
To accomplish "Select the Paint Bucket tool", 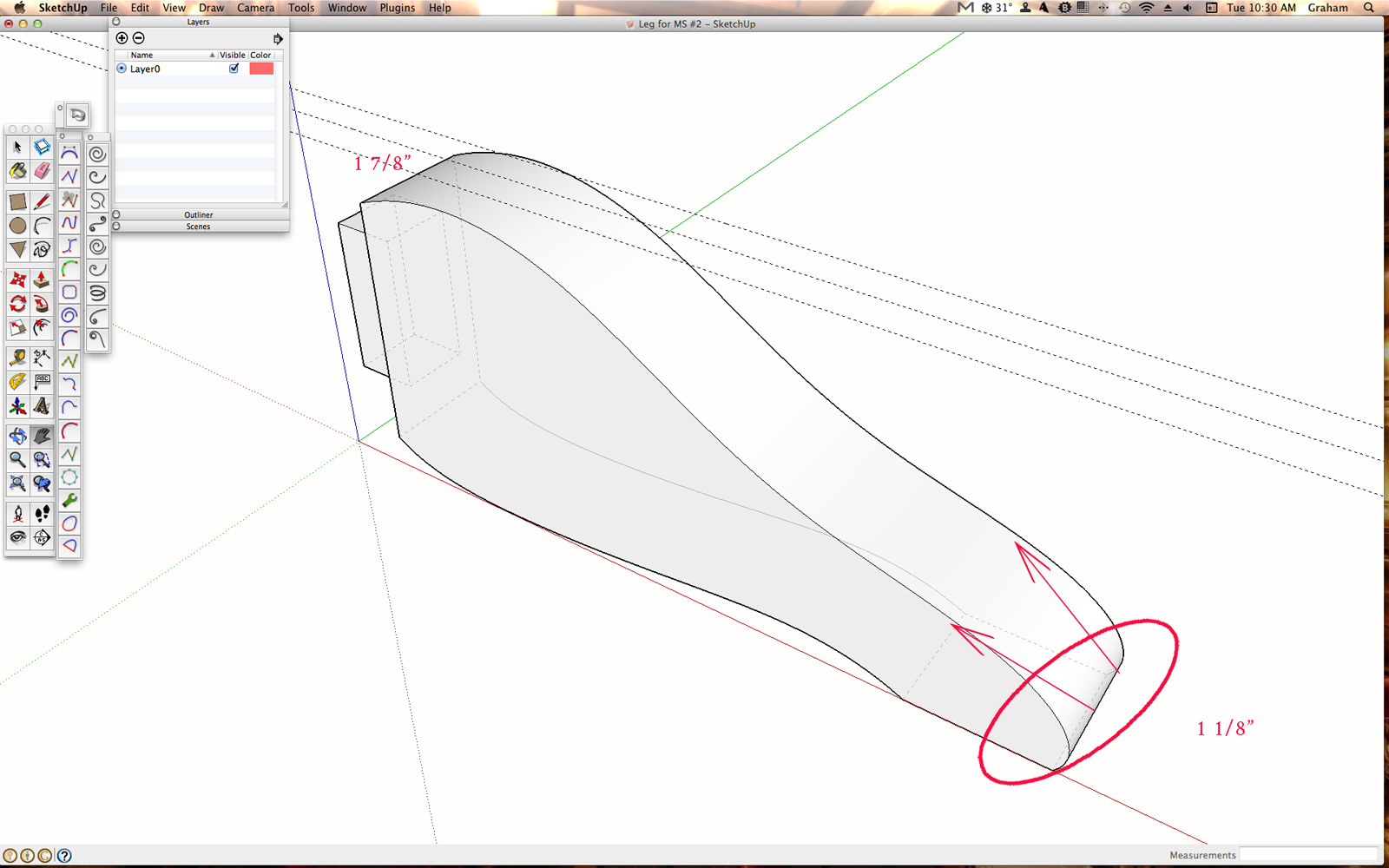I will click(17, 171).
